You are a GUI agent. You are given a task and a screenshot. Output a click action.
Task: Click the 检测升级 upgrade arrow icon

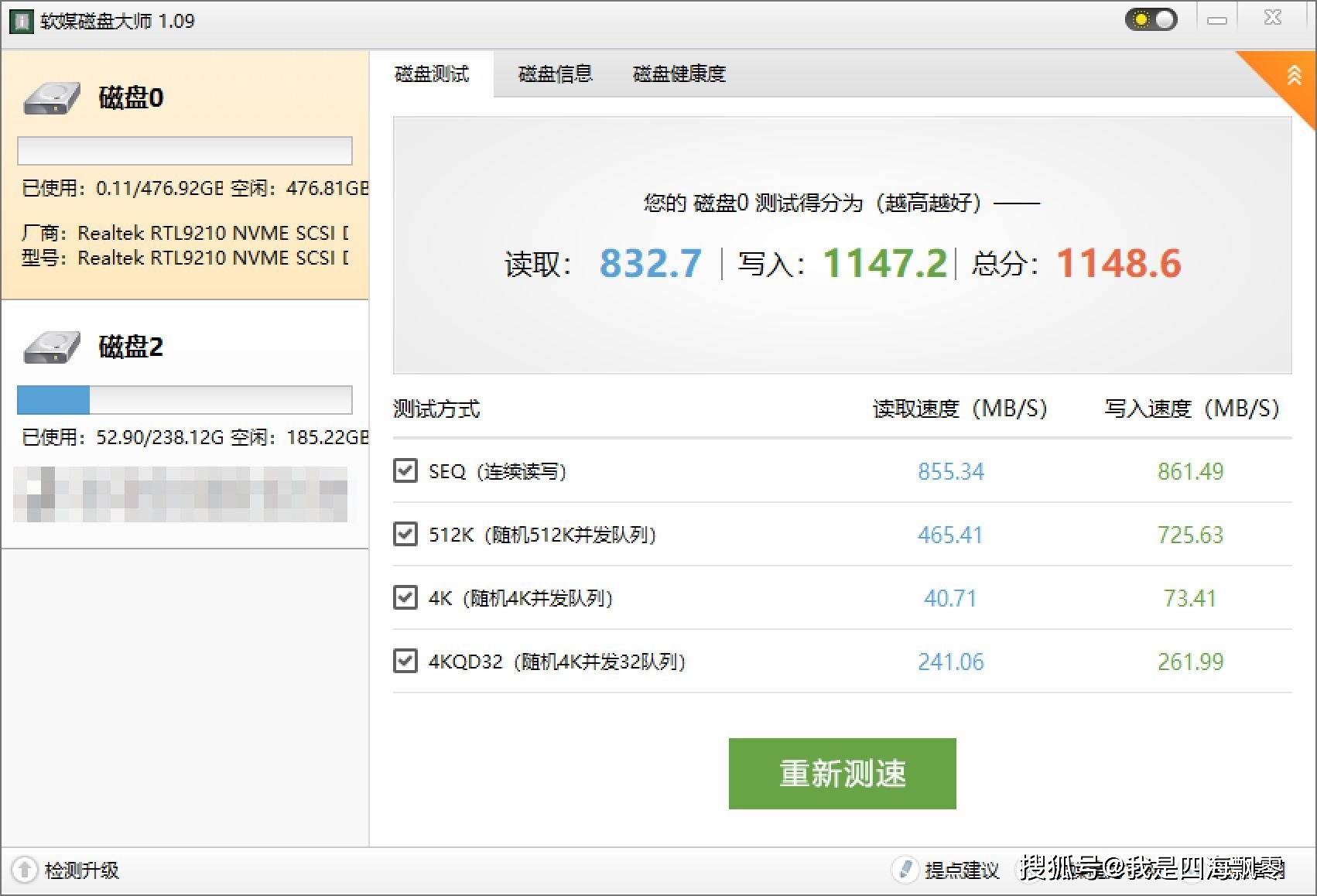tap(24, 870)
